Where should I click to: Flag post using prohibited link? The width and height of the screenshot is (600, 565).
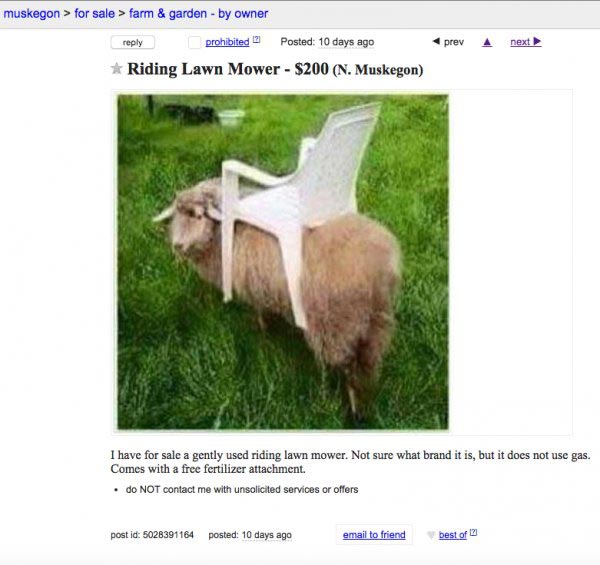click(227, 42)
